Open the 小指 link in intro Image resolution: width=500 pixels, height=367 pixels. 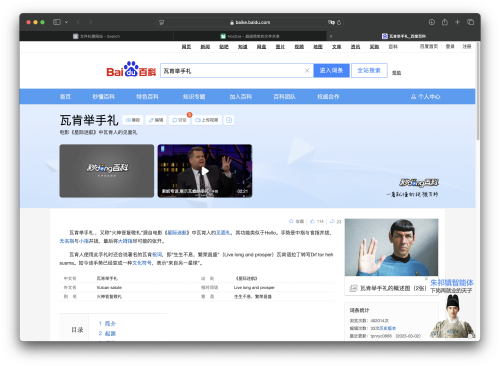[84, 241]
